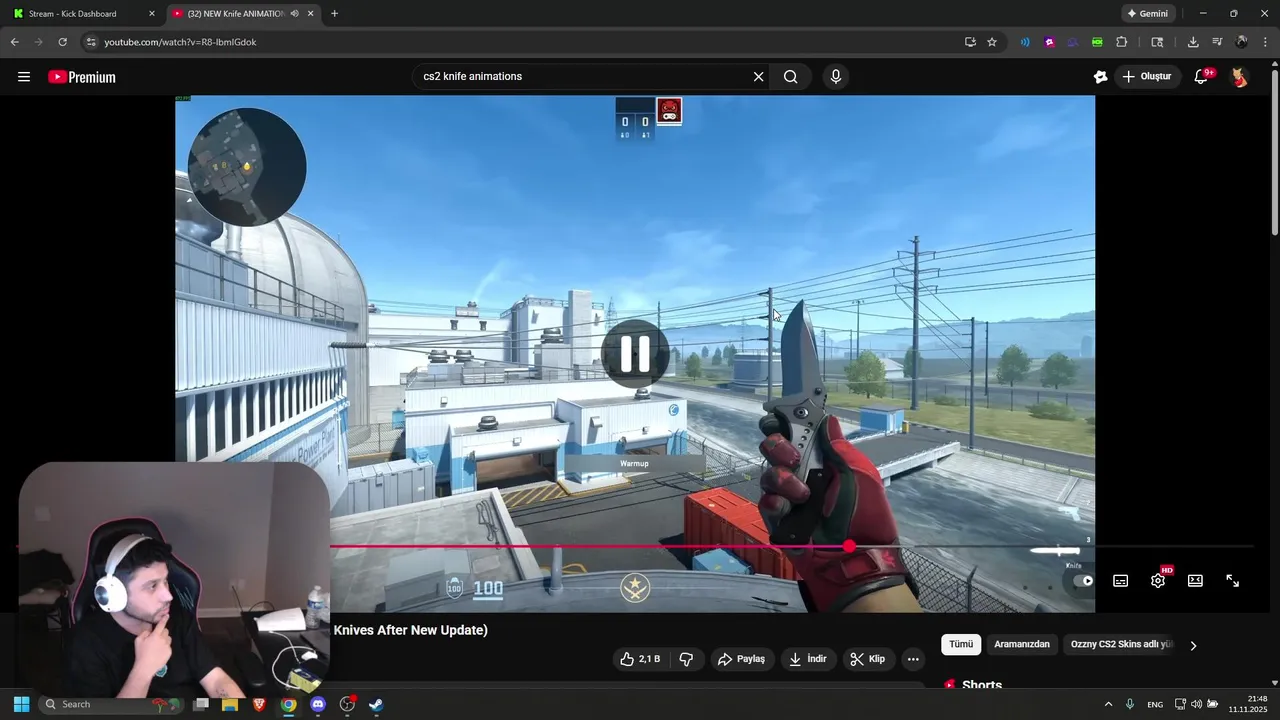Run search with the magnifier button
The image size is (1280, 720).
(790, 77)
